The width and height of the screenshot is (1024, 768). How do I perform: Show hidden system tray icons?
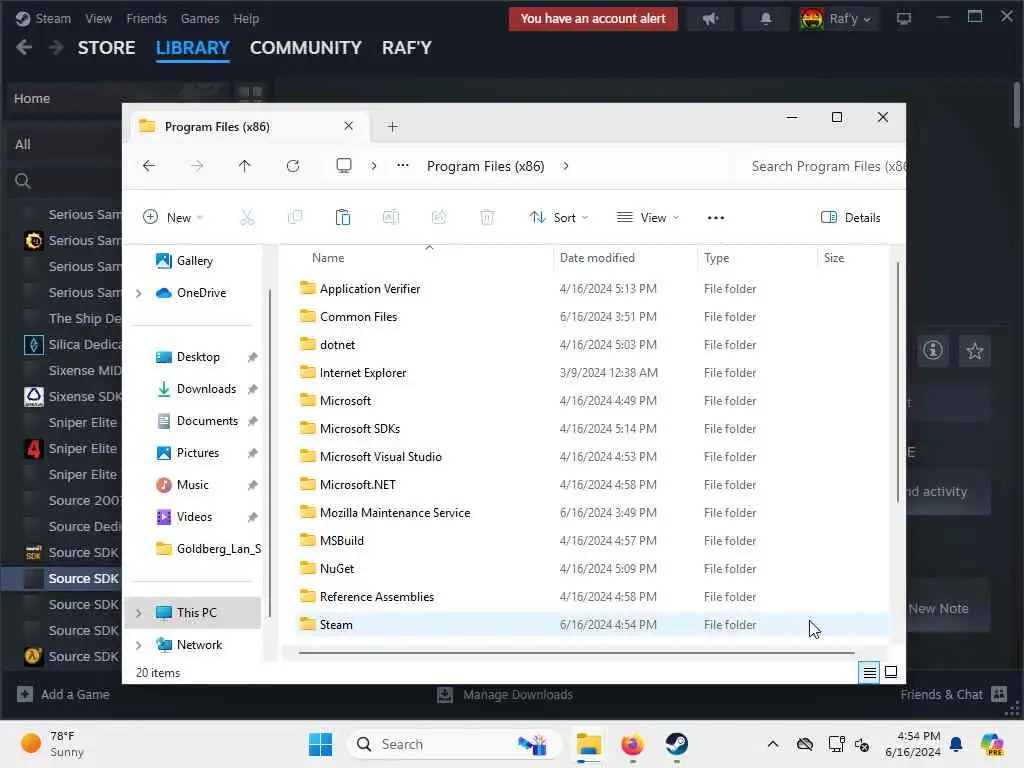pyautogui.click(x=773, y=744)
